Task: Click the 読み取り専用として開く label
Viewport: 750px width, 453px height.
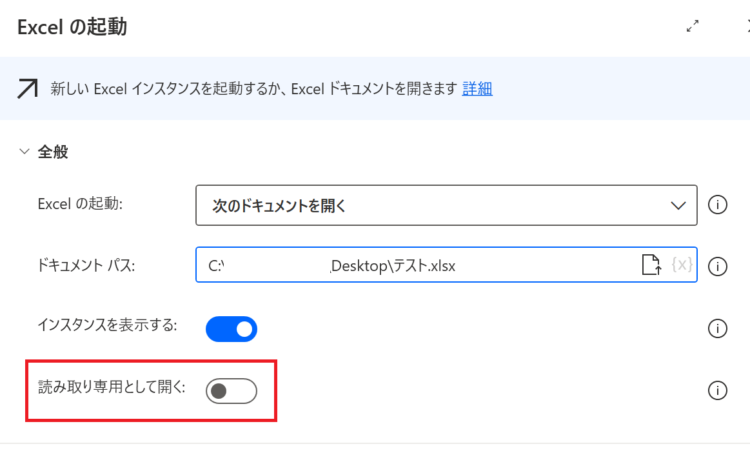Action: 111,387
